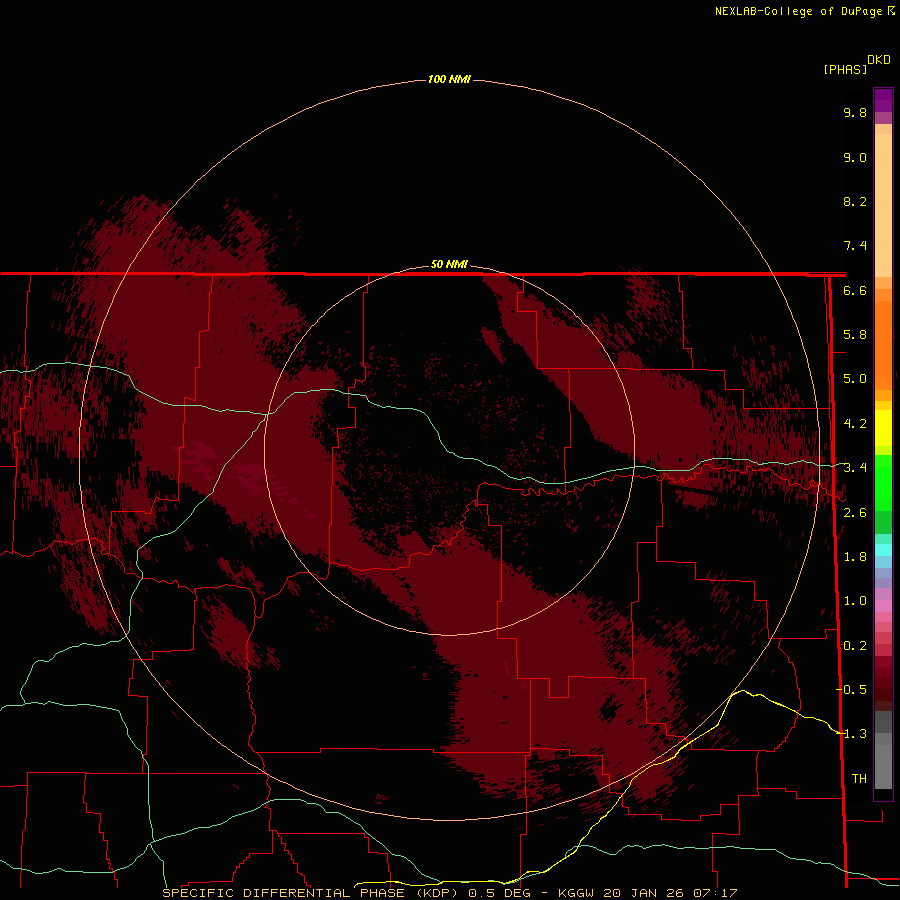Click the 9.0 value on the color scale
The width and height of the screenshot is (900, 900).
855,157
